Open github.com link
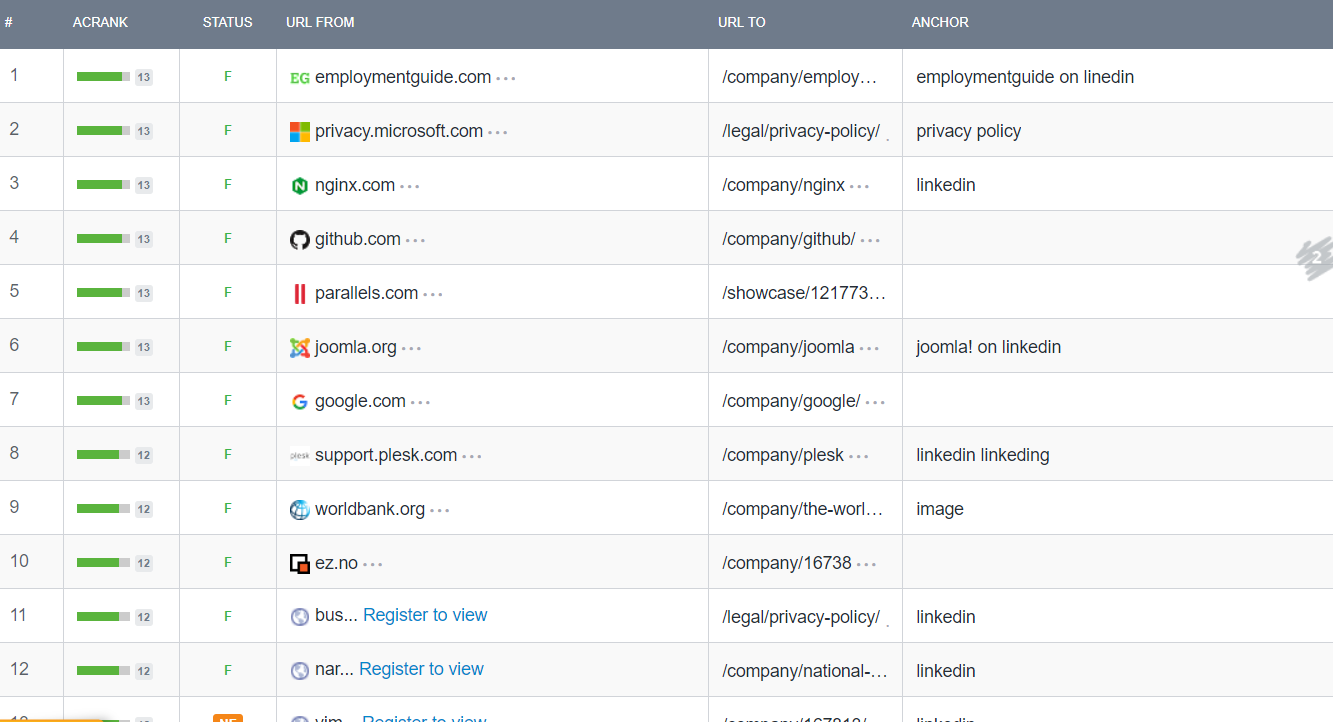 358,239
